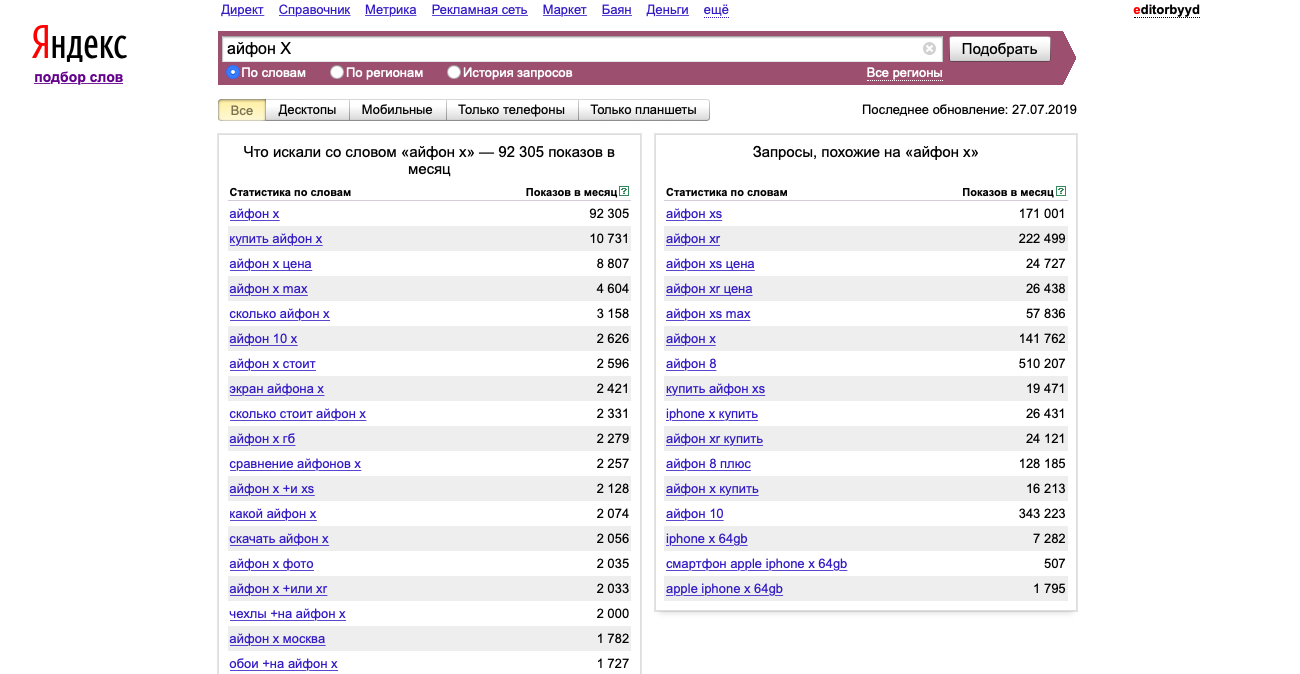Image resolution: width=1300 pixels, height=674 pixels.
Task: Open query 'какой айфон х'
Action: 273,514
